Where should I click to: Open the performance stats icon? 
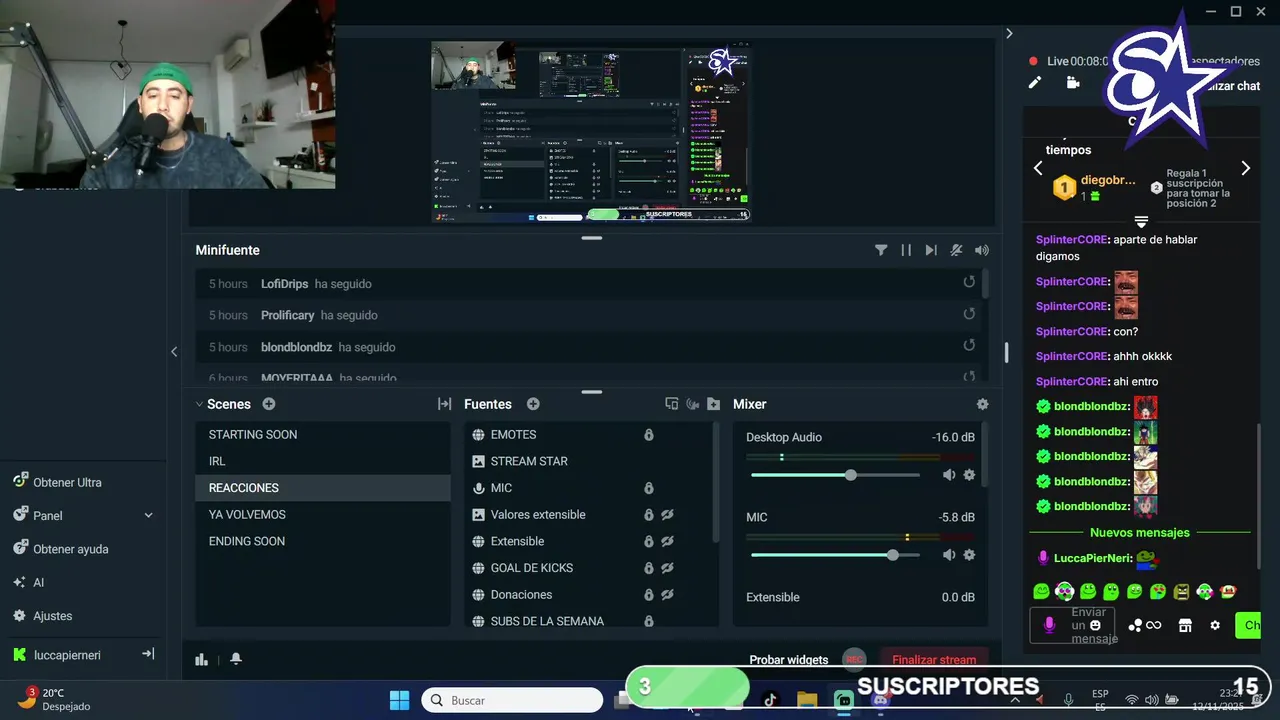click(201, 659)
